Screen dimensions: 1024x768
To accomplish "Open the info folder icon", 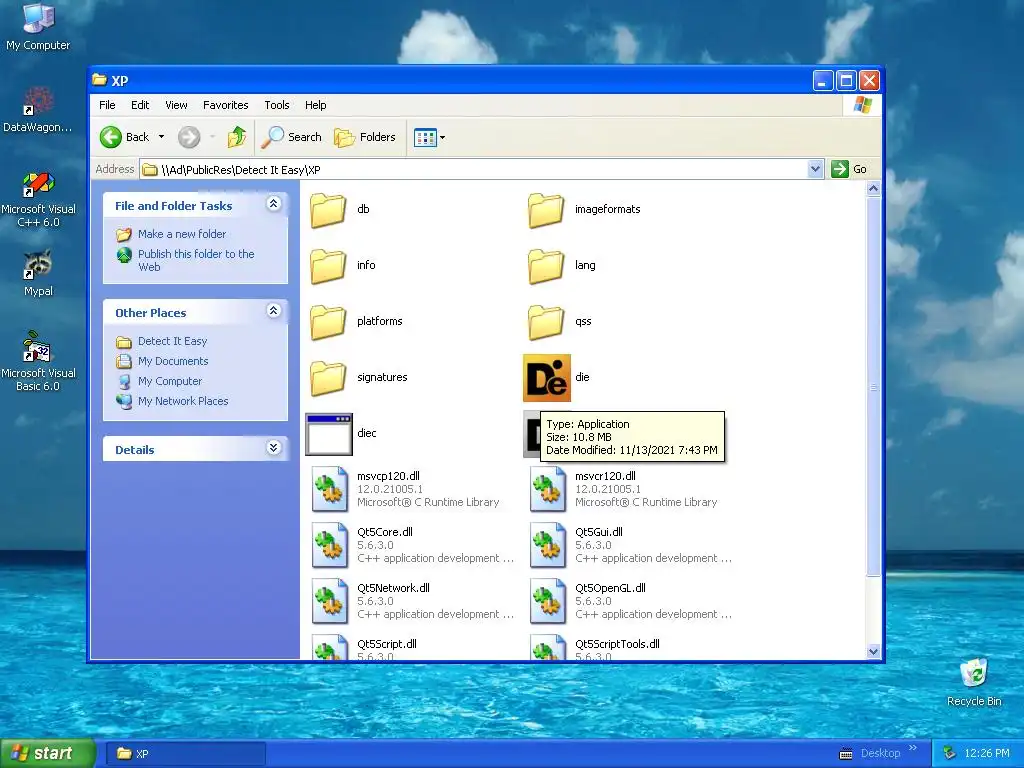I will [x=328, y=266].
